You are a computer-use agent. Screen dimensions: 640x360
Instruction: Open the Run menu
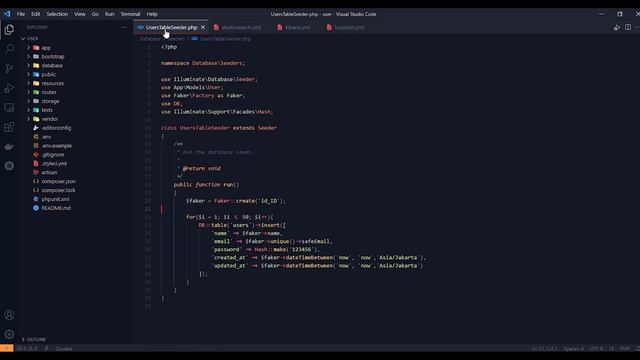click(x=109, y=14)
